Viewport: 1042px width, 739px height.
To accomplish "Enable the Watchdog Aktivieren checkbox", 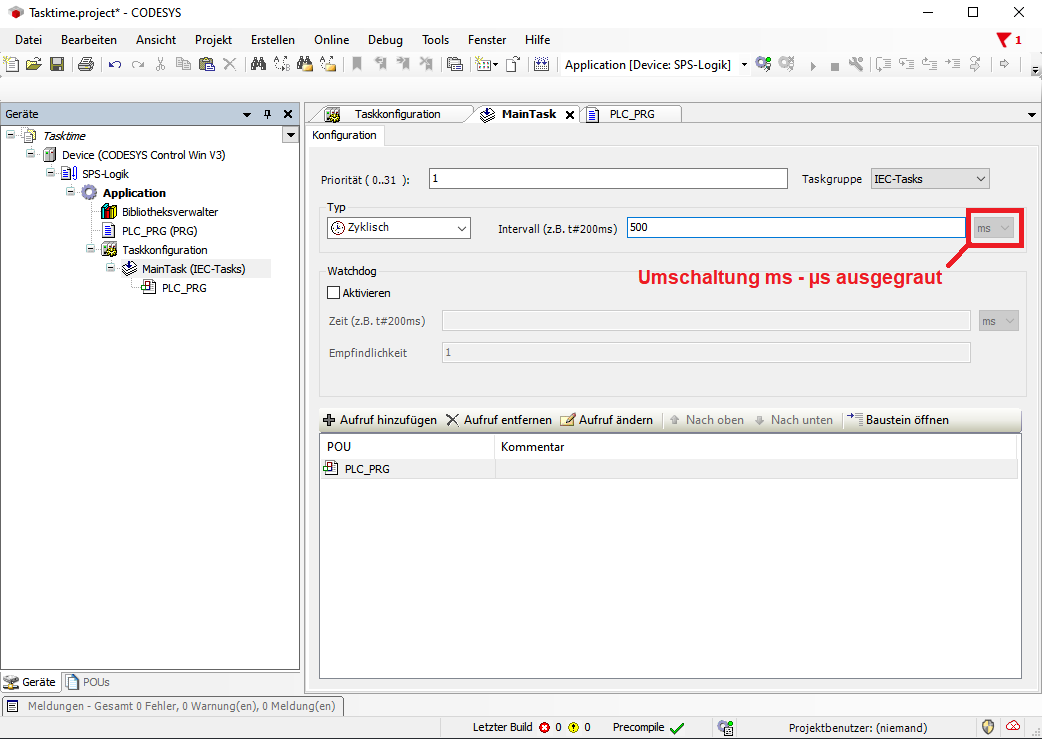I will (335, 293).
